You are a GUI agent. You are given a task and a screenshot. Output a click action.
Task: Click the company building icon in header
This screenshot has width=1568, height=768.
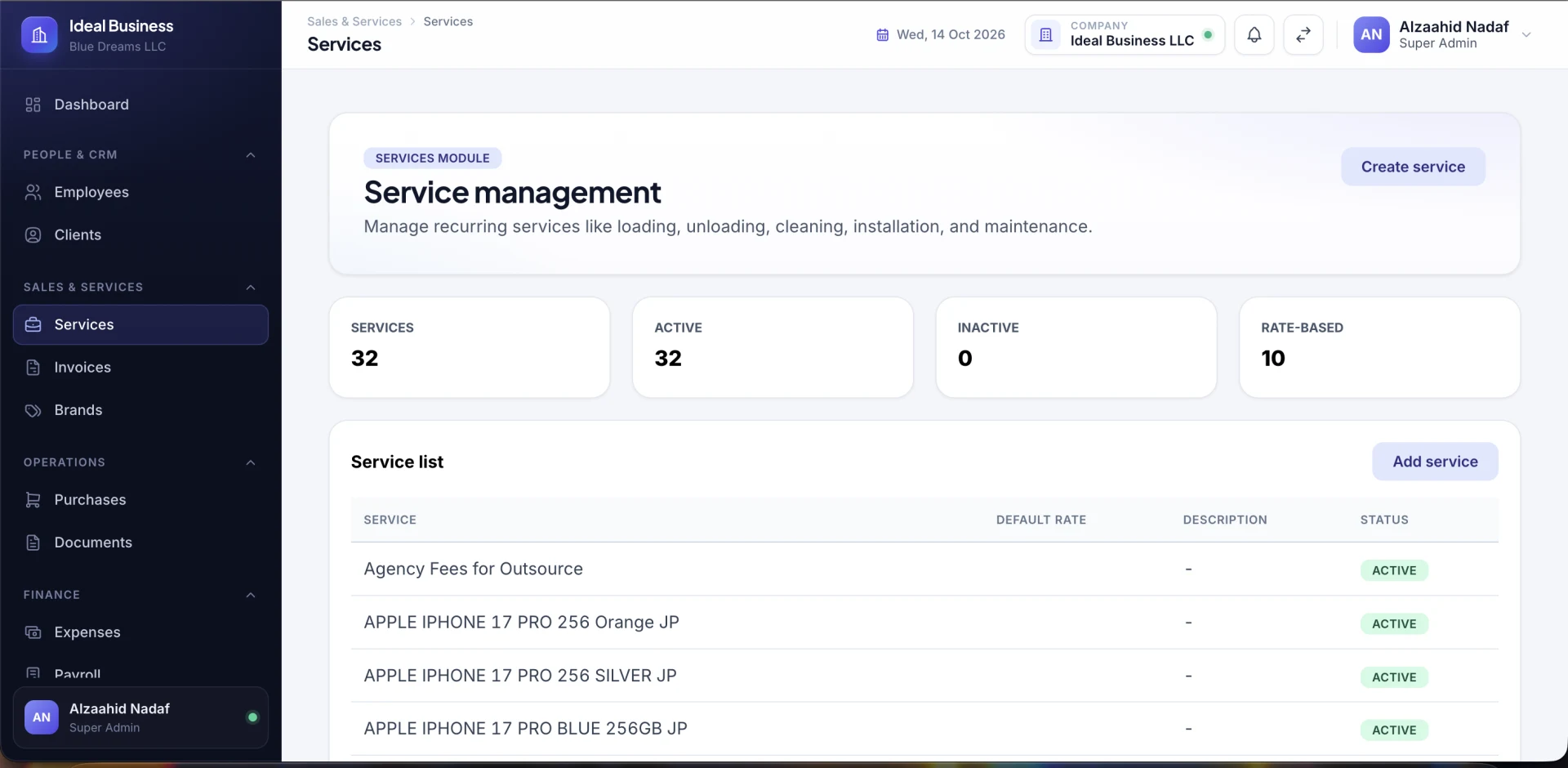coord(1046,35)
